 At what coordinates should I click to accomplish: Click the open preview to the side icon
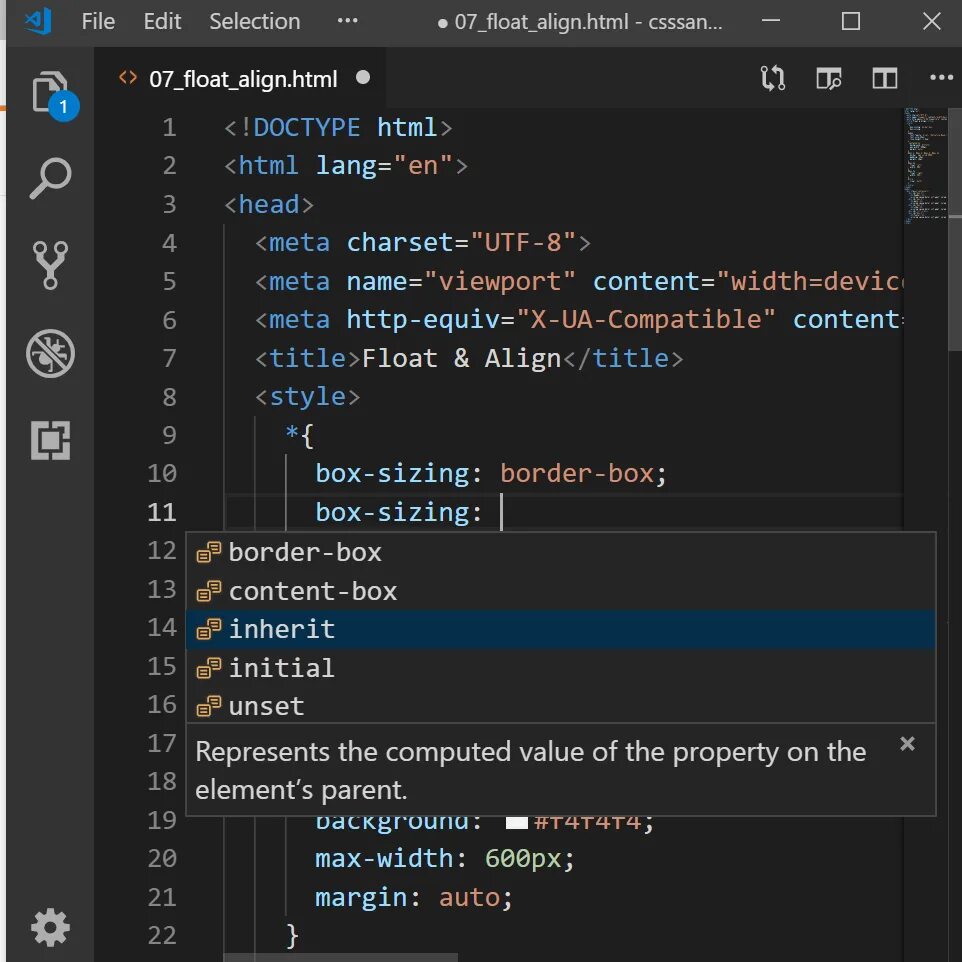tap(828, 79)
